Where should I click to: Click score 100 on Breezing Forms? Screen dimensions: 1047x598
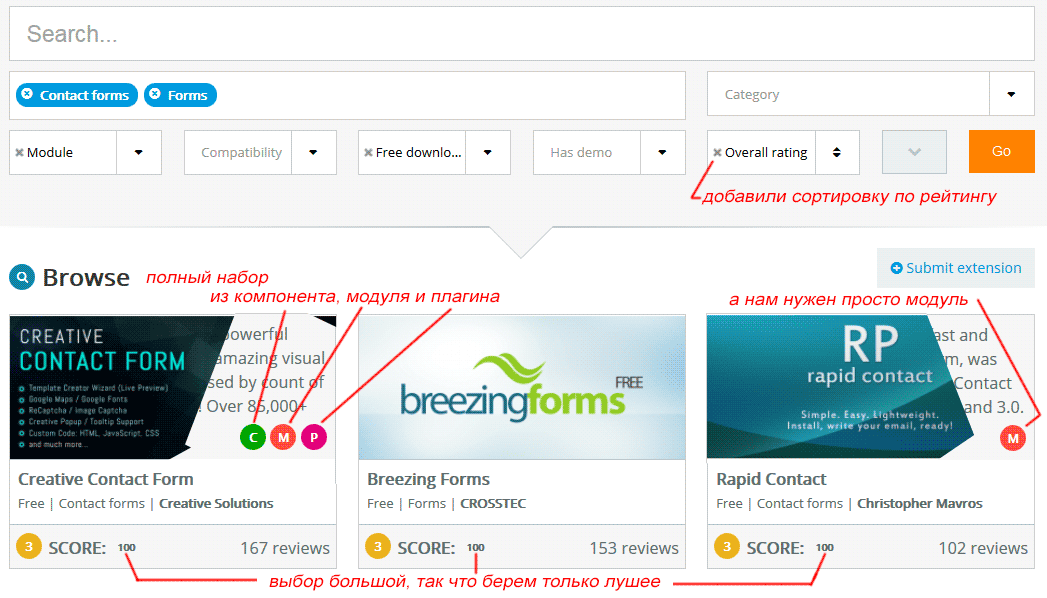pyautogui.click(x=475, y=547)
